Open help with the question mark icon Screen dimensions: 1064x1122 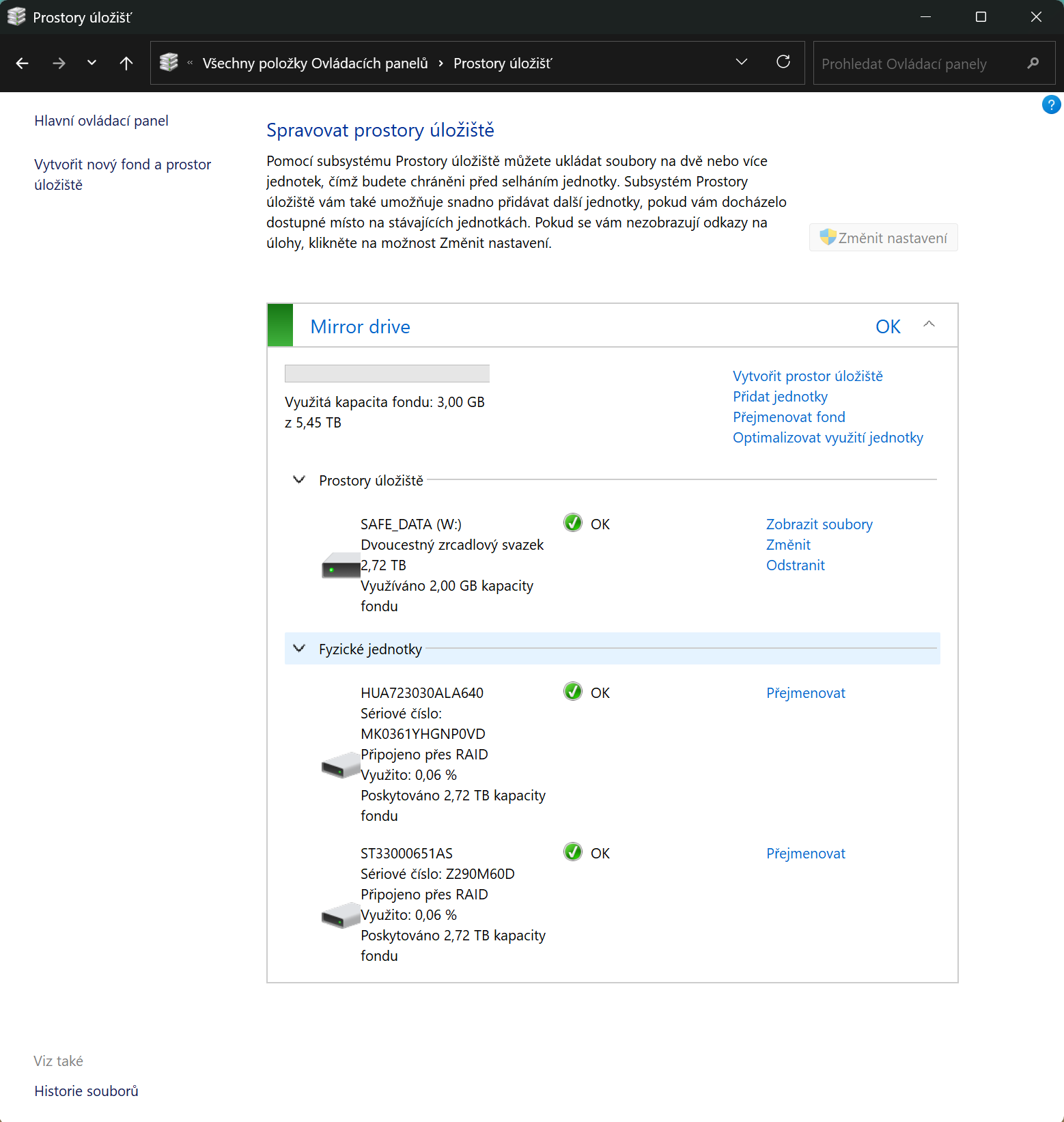1050,105
